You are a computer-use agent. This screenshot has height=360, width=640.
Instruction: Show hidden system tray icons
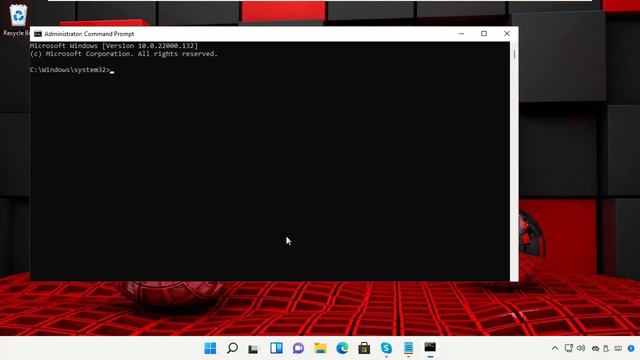(x=555, y=348)
